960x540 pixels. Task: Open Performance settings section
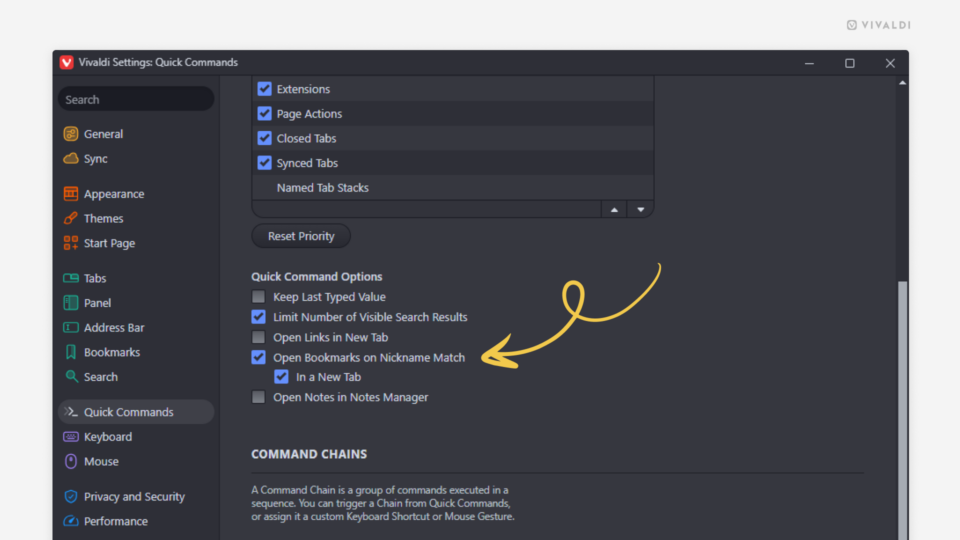[x=136, y=521]
